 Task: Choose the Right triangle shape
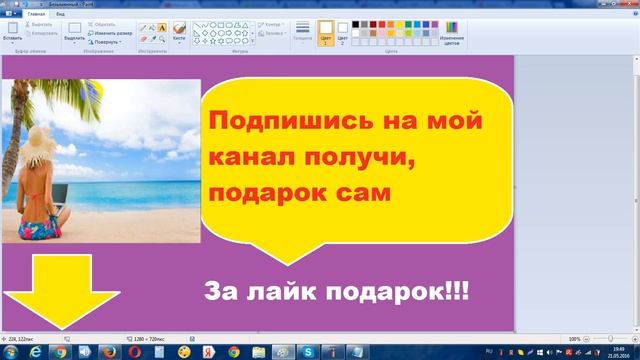click(x=197, y=33)
